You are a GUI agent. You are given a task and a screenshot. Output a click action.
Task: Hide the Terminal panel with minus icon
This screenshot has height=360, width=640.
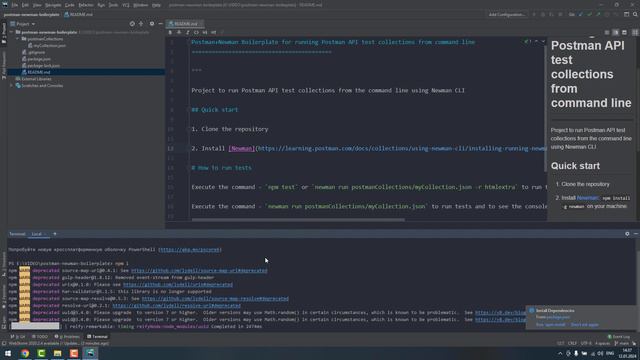[636, 234]
